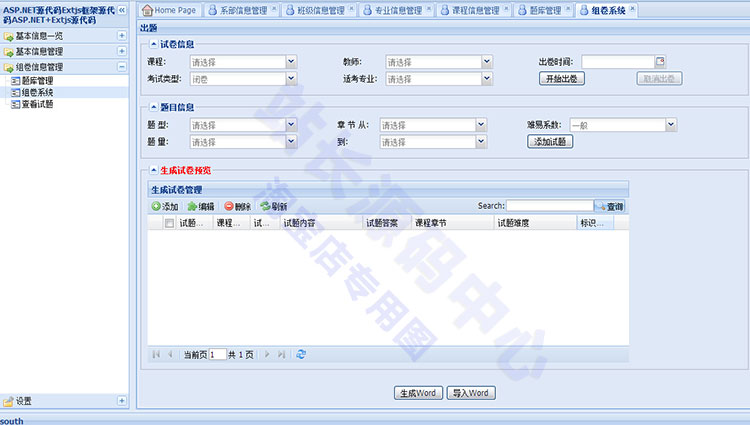The image size is (750, 425).
Task: Tick the select-all checkbox in grid header
Action: point(169,223)
